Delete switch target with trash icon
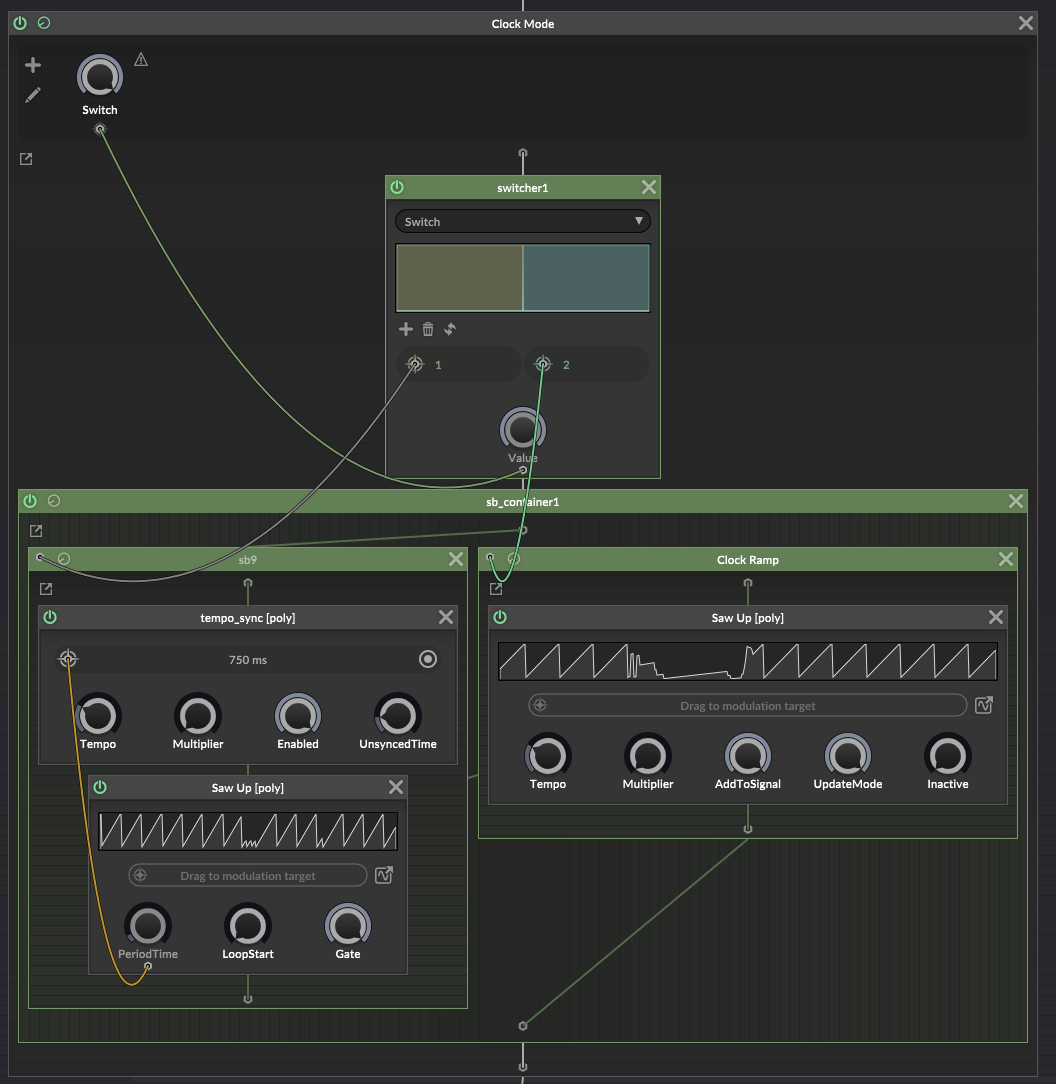 coord(428,329)
